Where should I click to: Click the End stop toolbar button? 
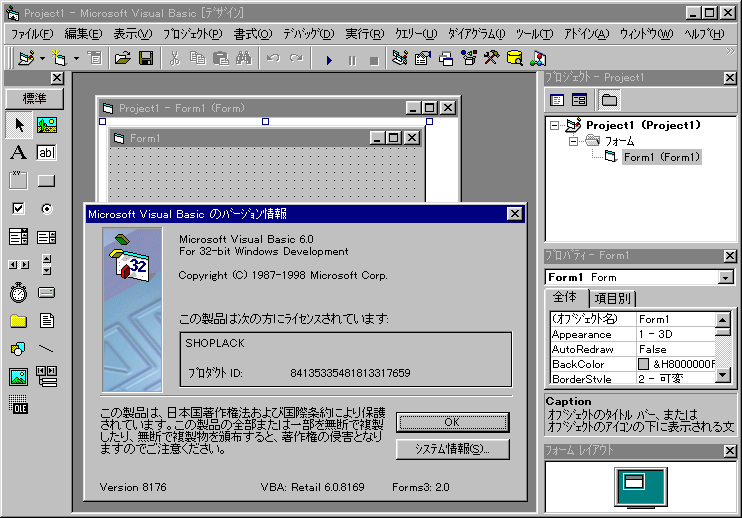(374, 60)
